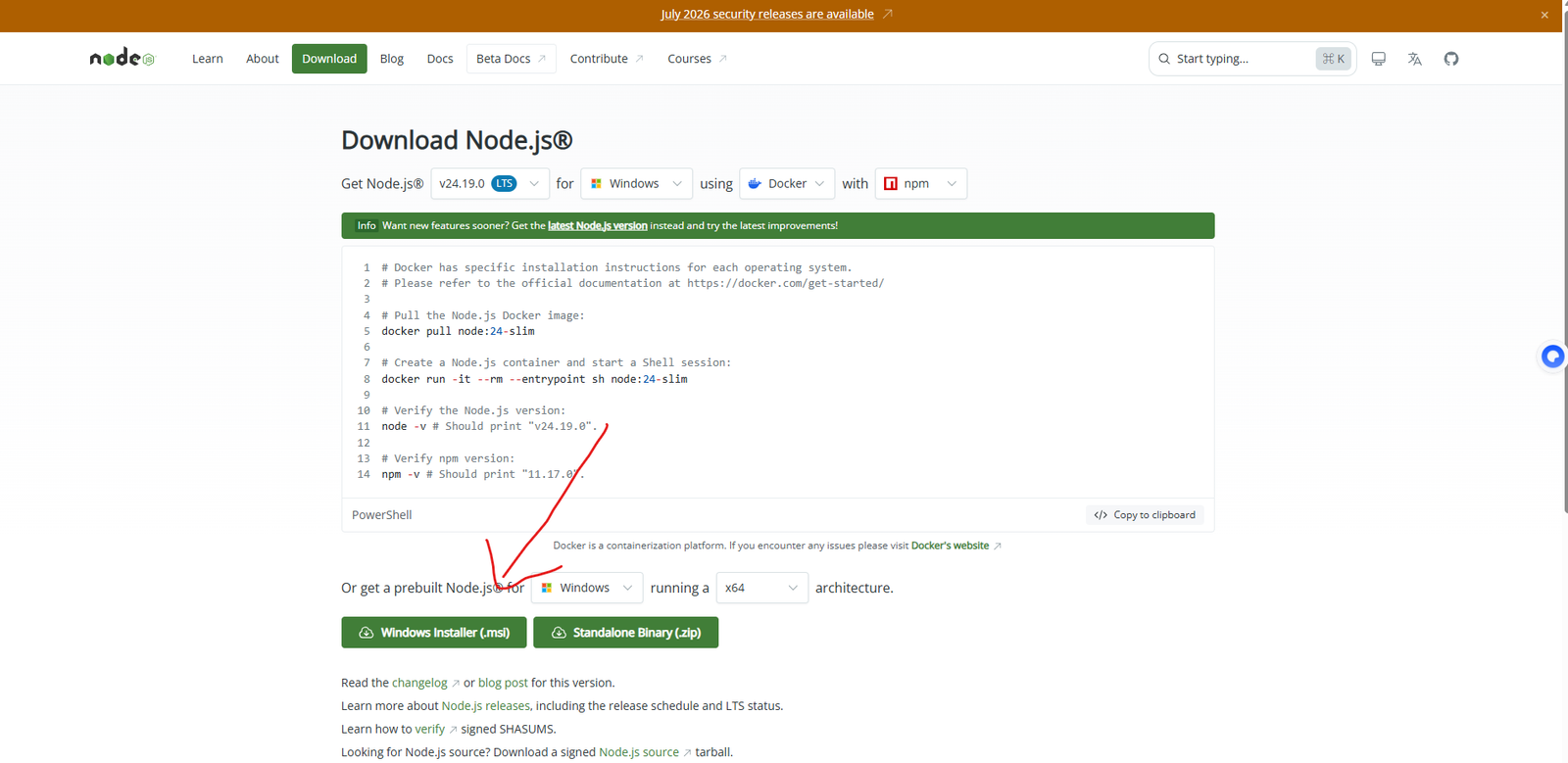Open the Docs page

click(x=440, y=59)
